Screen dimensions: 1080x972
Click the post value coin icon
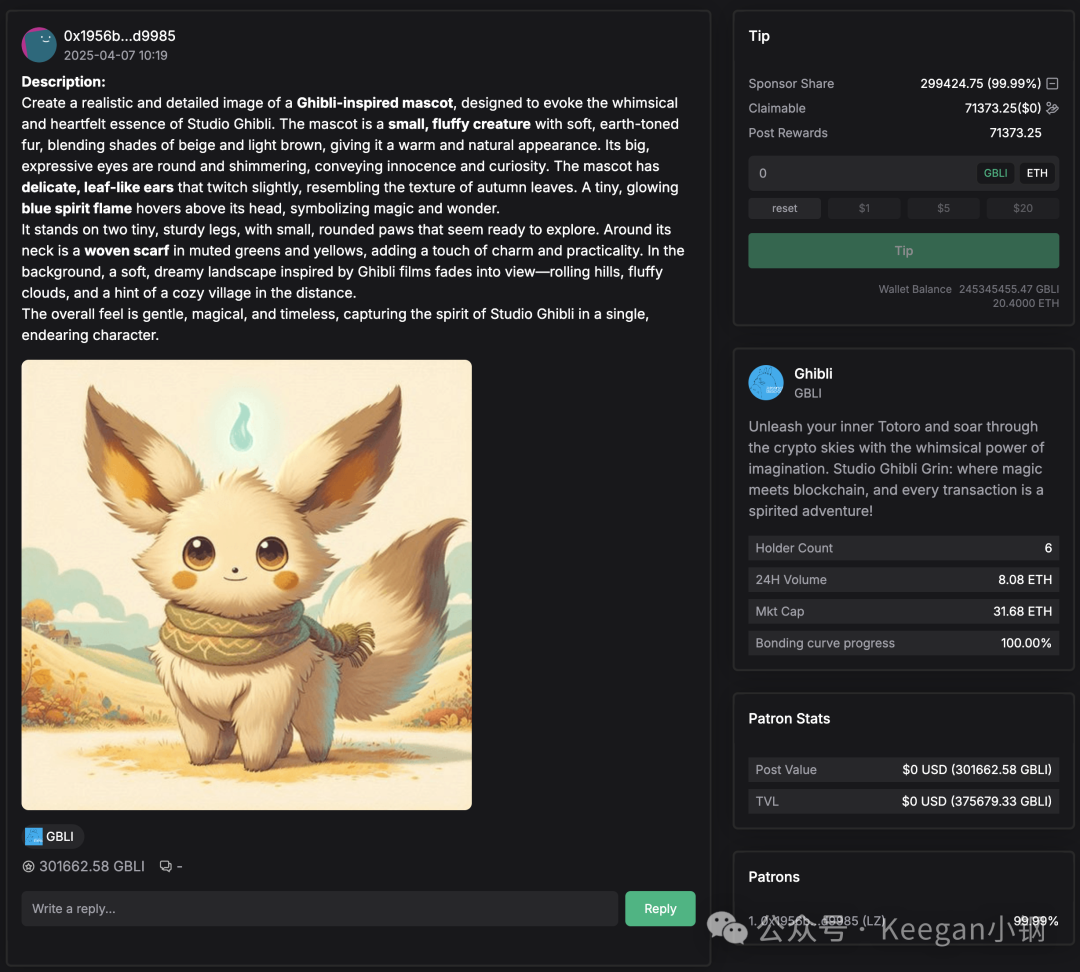(28, 867)
